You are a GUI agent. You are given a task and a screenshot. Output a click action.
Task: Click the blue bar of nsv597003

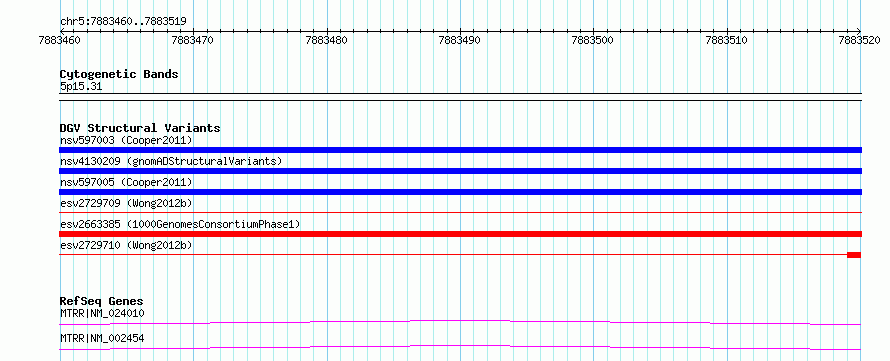[x=460, y=150]
